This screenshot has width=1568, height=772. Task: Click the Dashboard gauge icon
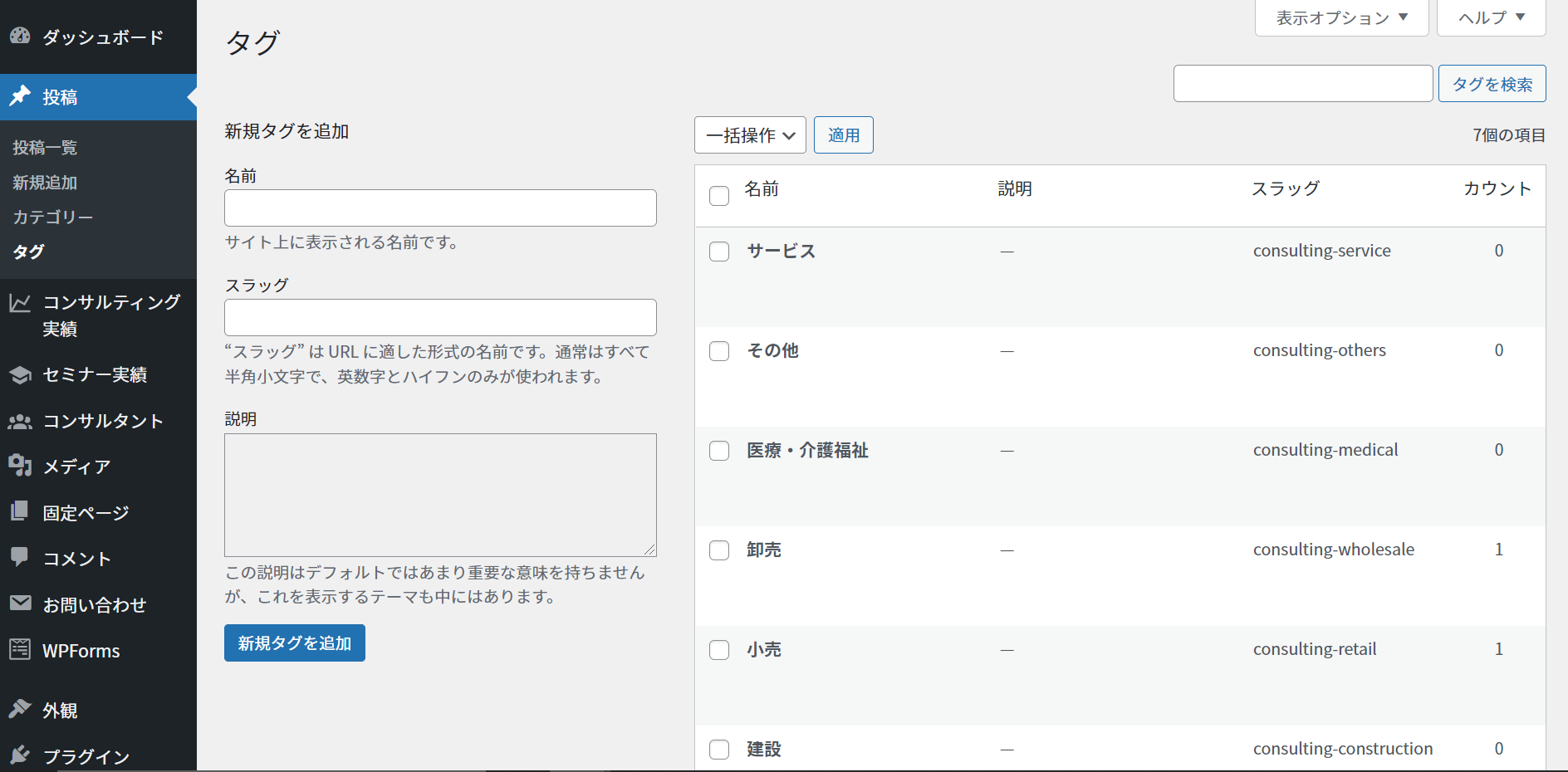click(20, 36)
